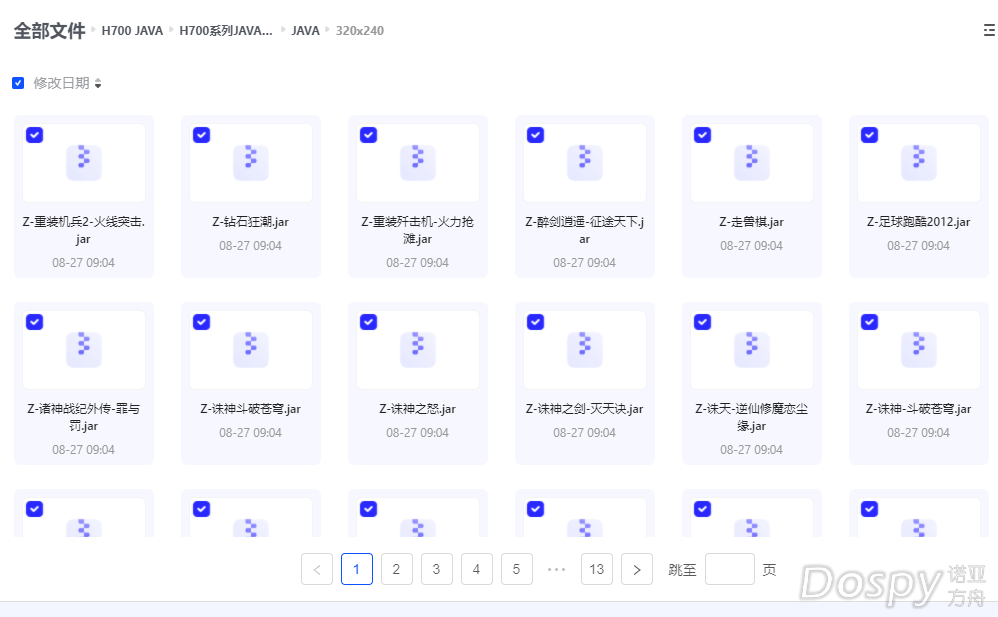Navigate to H700系列JAVA... breadcrumb folder
This screenshot has width=998, height=617.
[x=226, y=31]
